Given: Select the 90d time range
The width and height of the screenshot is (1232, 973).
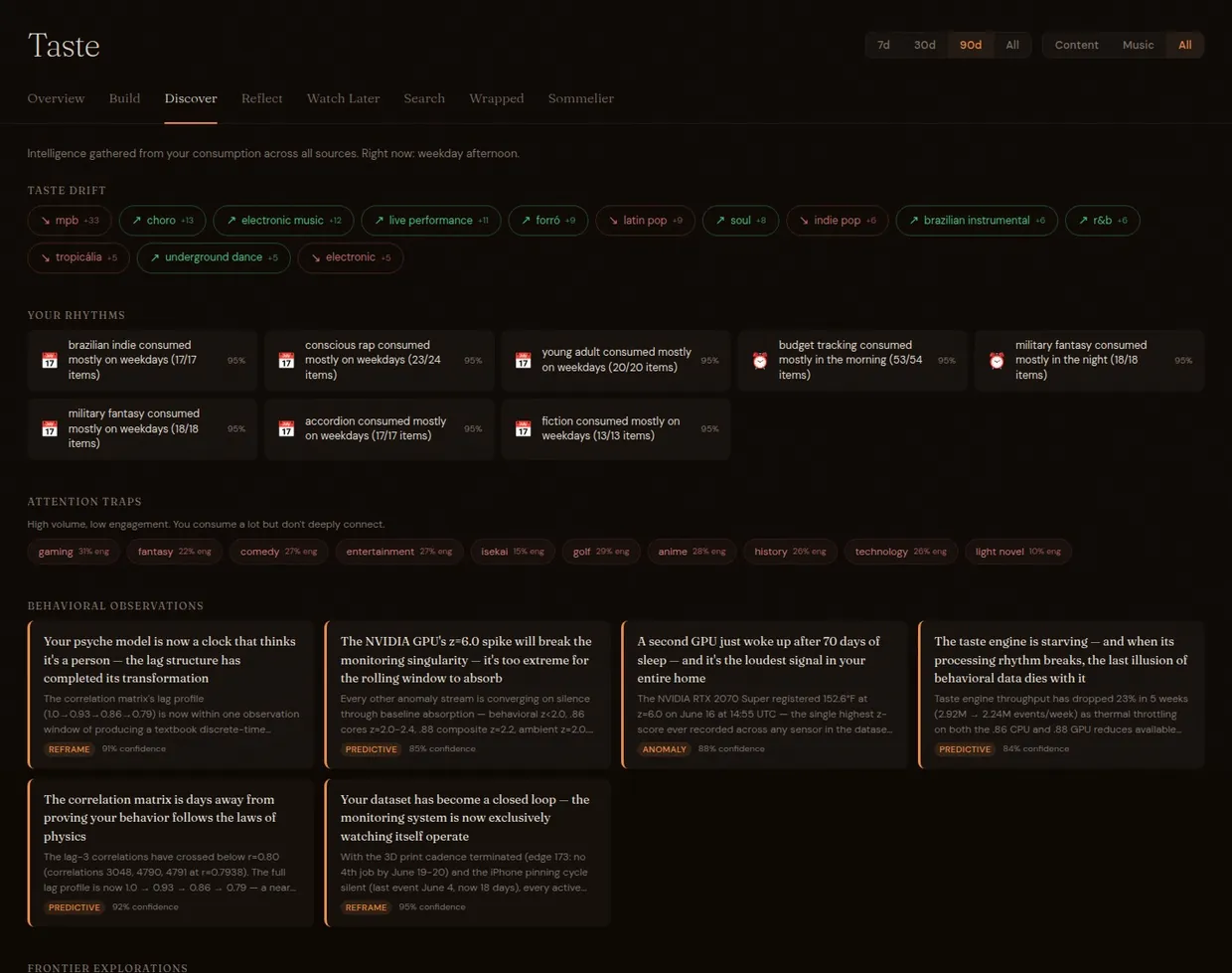Looking at the screenshot, I should coord(971,45).
